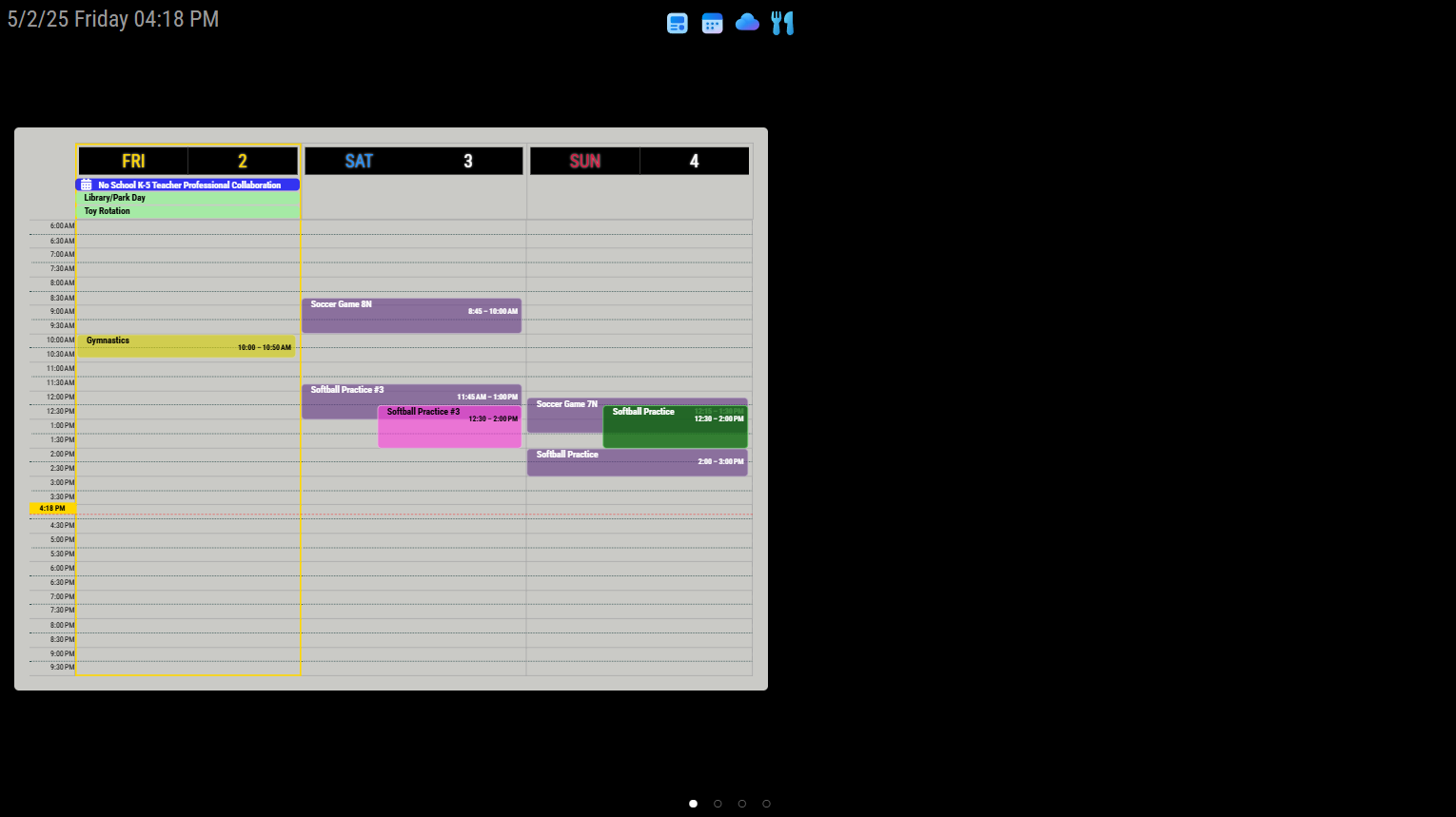Open Soccer Game 8N event on Saturday
The height and width of the screenshot is (817, 1456).
coord(412,316)
